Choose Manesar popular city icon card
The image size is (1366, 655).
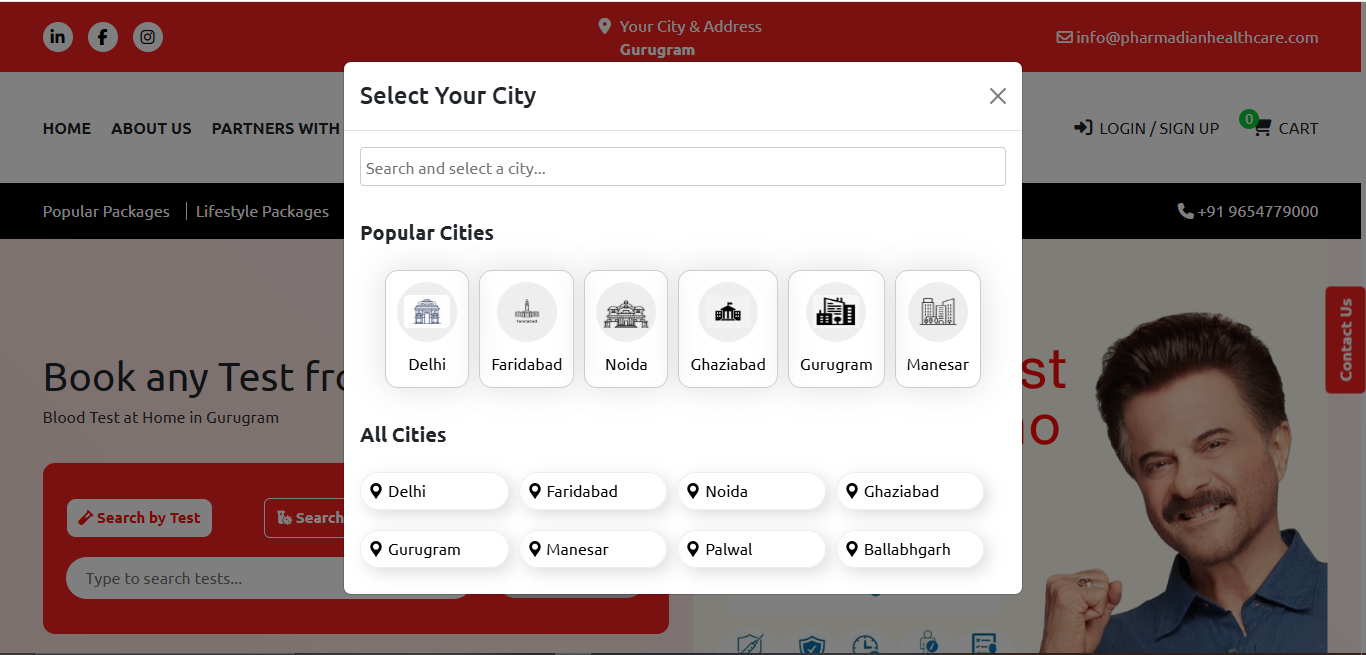pyautogui.click(x=937, y=328)
